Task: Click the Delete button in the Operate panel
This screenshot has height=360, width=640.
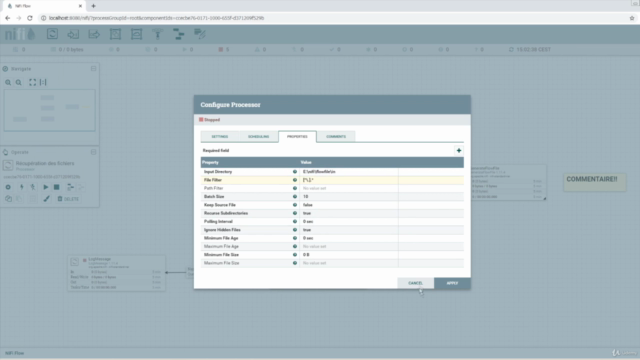Action: [68, 199]
